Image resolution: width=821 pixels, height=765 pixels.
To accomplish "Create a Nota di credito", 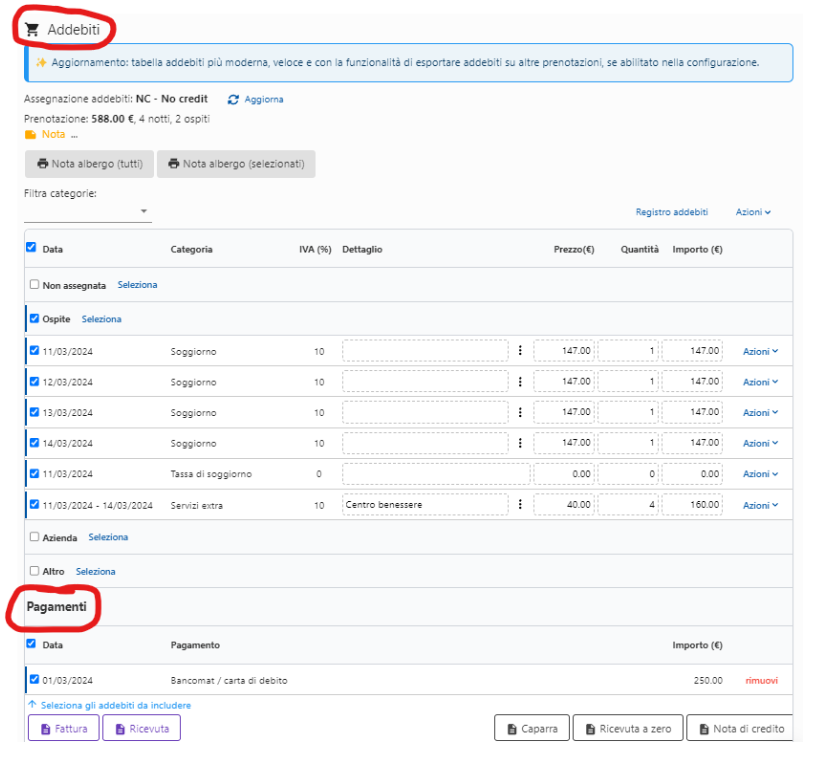I will (x=740, y=729).
